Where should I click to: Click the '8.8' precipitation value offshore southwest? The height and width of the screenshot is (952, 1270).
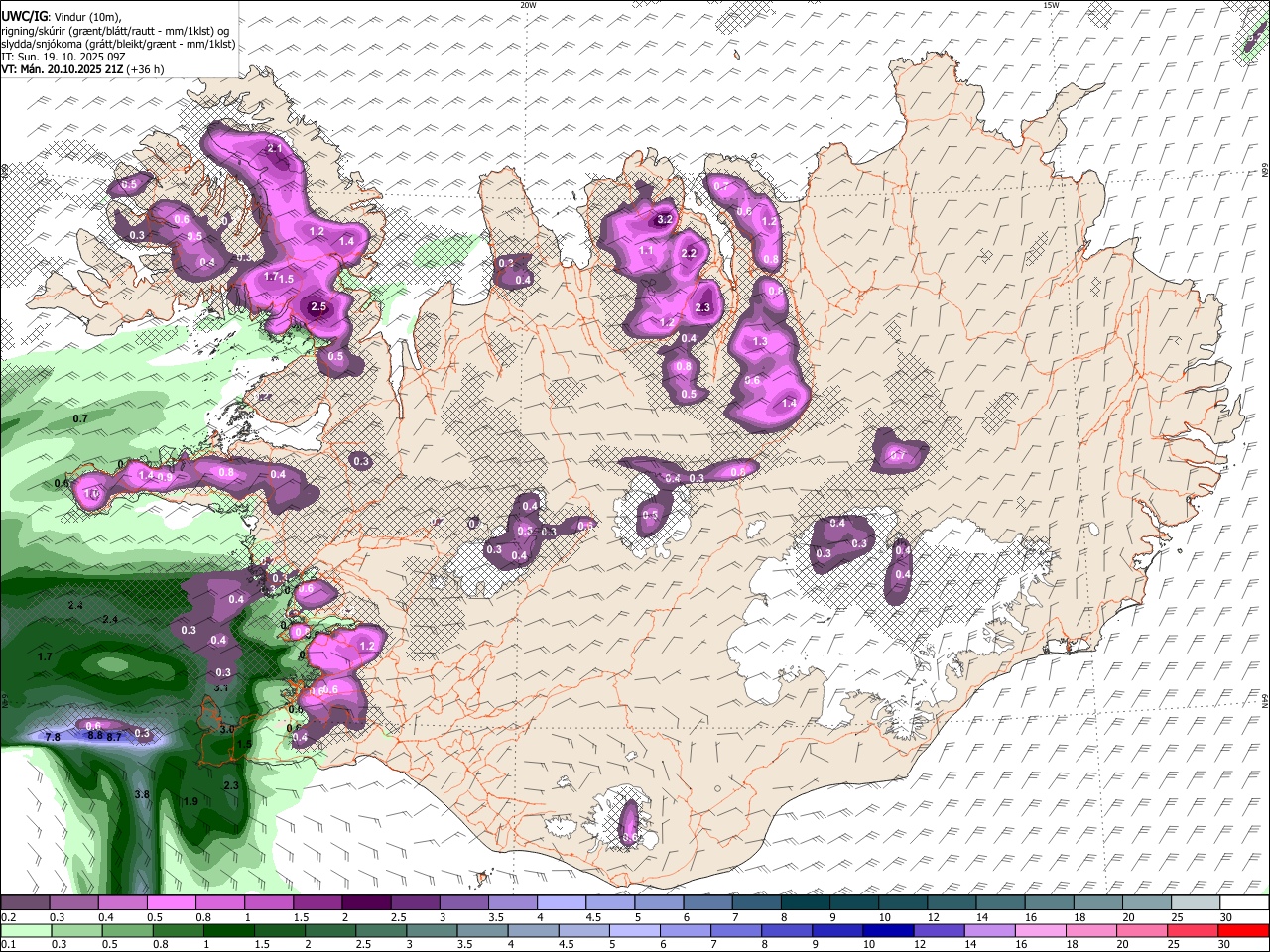point(95,736)
